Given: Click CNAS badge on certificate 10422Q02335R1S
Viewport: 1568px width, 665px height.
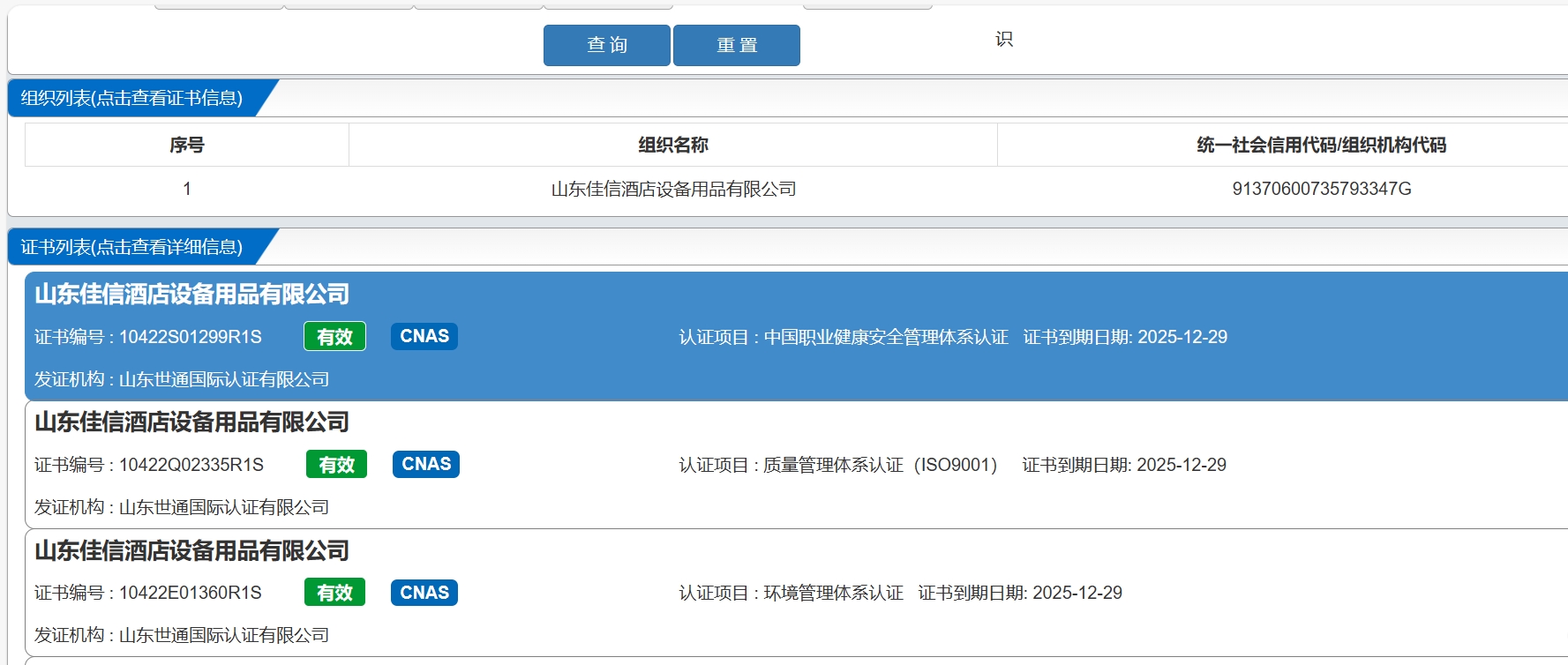Looking at the screenshot, I should point(426,464).
